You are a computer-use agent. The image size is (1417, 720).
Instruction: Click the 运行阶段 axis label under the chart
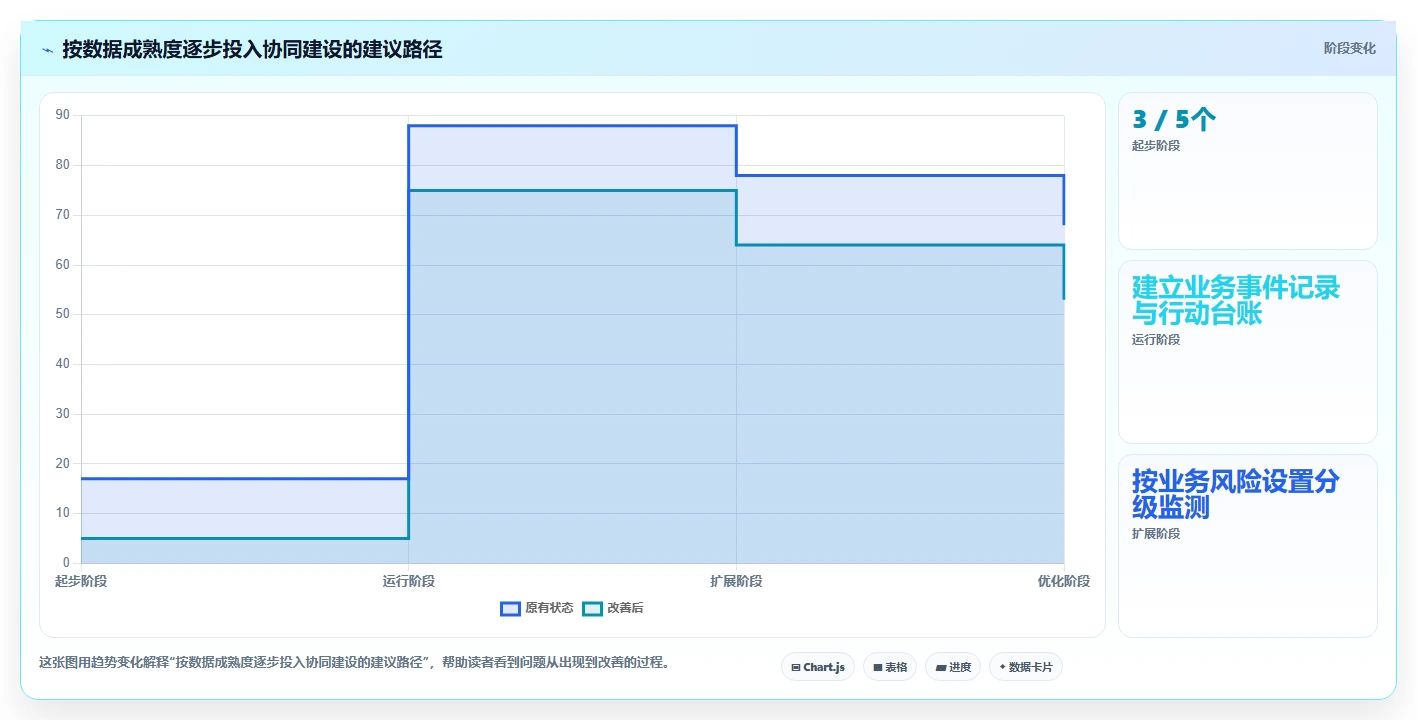coord(409,581)
